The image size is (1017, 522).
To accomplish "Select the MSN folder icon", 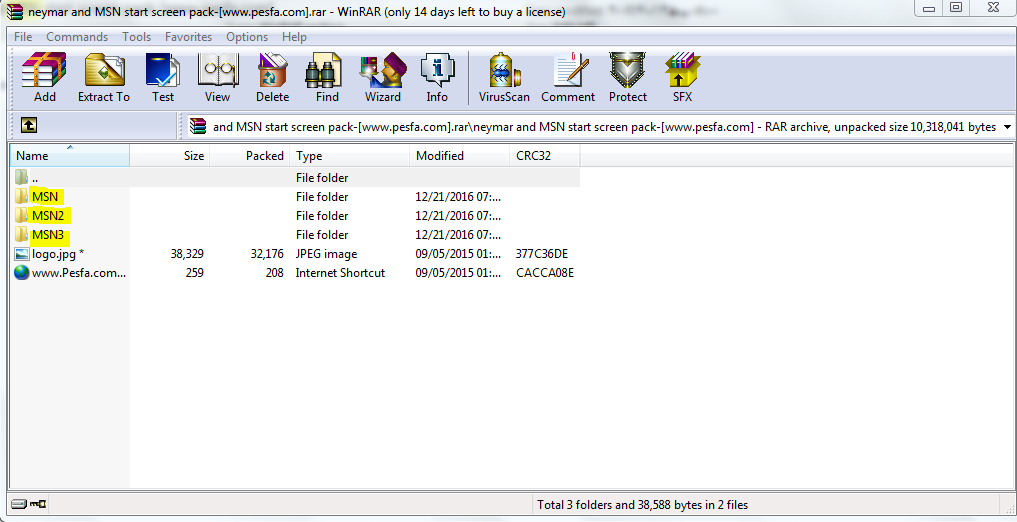I will [x=21, y=196].
